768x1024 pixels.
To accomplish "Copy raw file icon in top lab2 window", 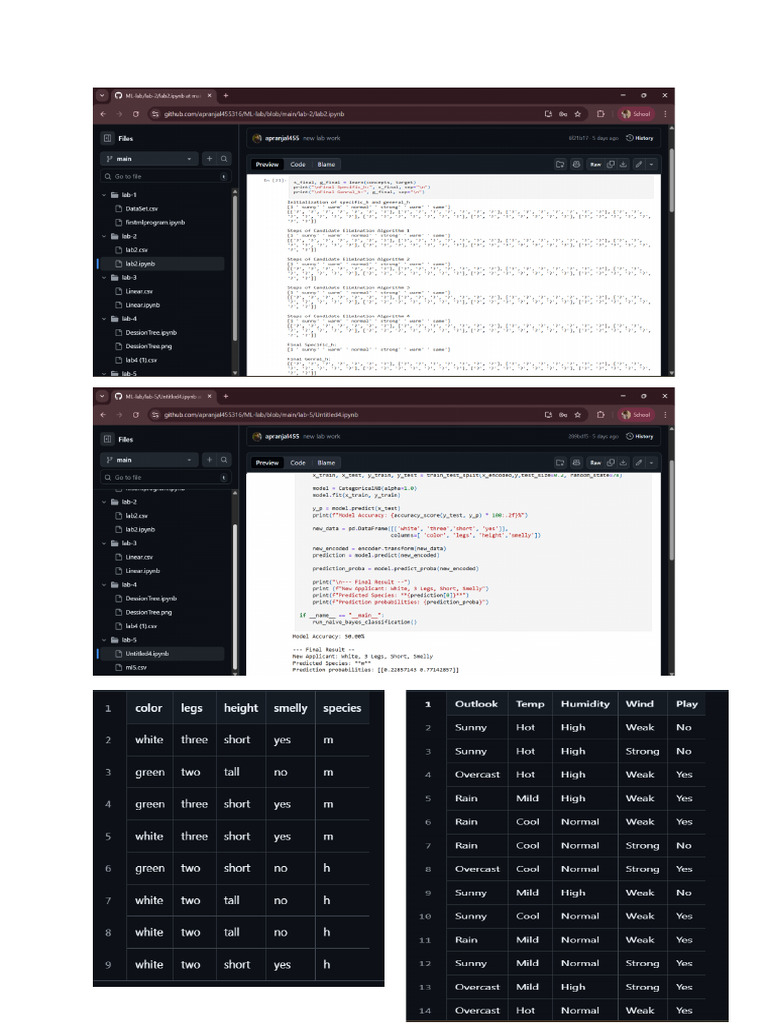I will tap(611, 165).
